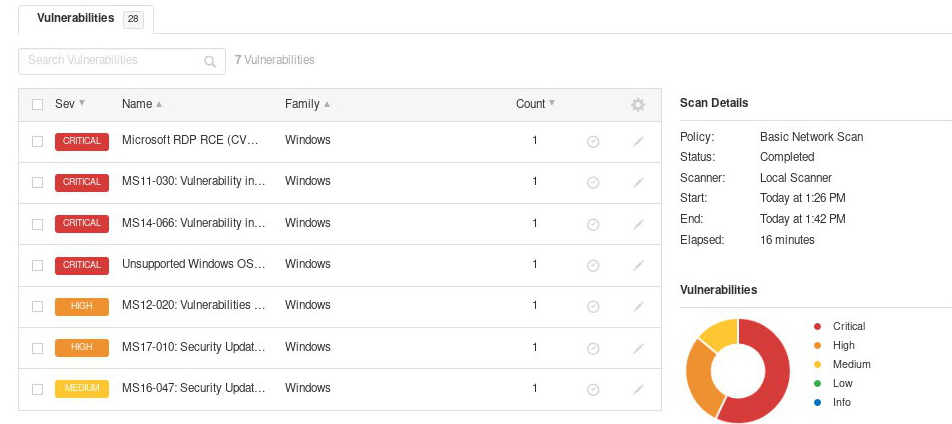Click the search magnifier icon
The height and width of the screenshot is (424, 952).
coord(210,61)
